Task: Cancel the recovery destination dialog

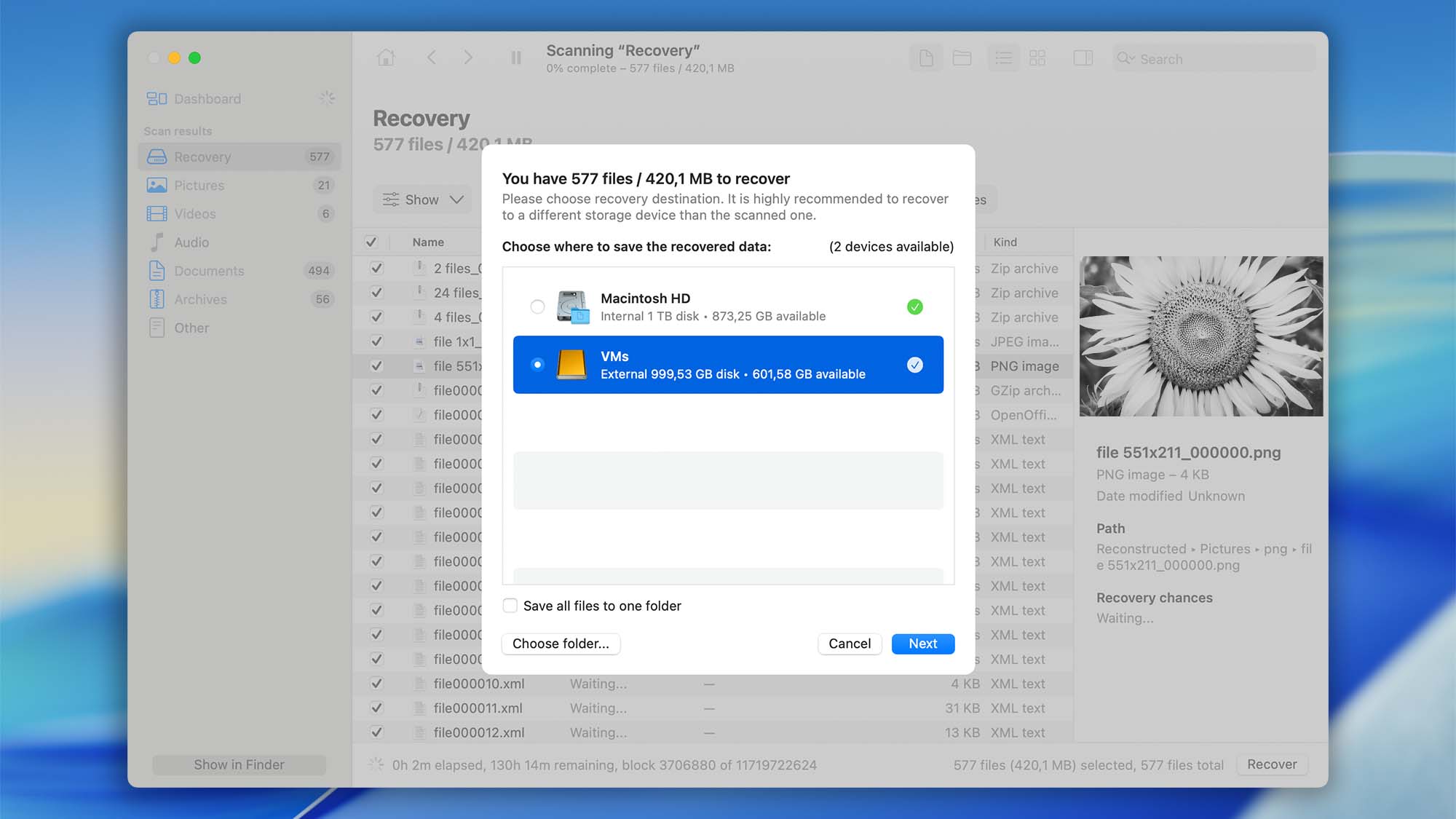Action: pos(850,644)
